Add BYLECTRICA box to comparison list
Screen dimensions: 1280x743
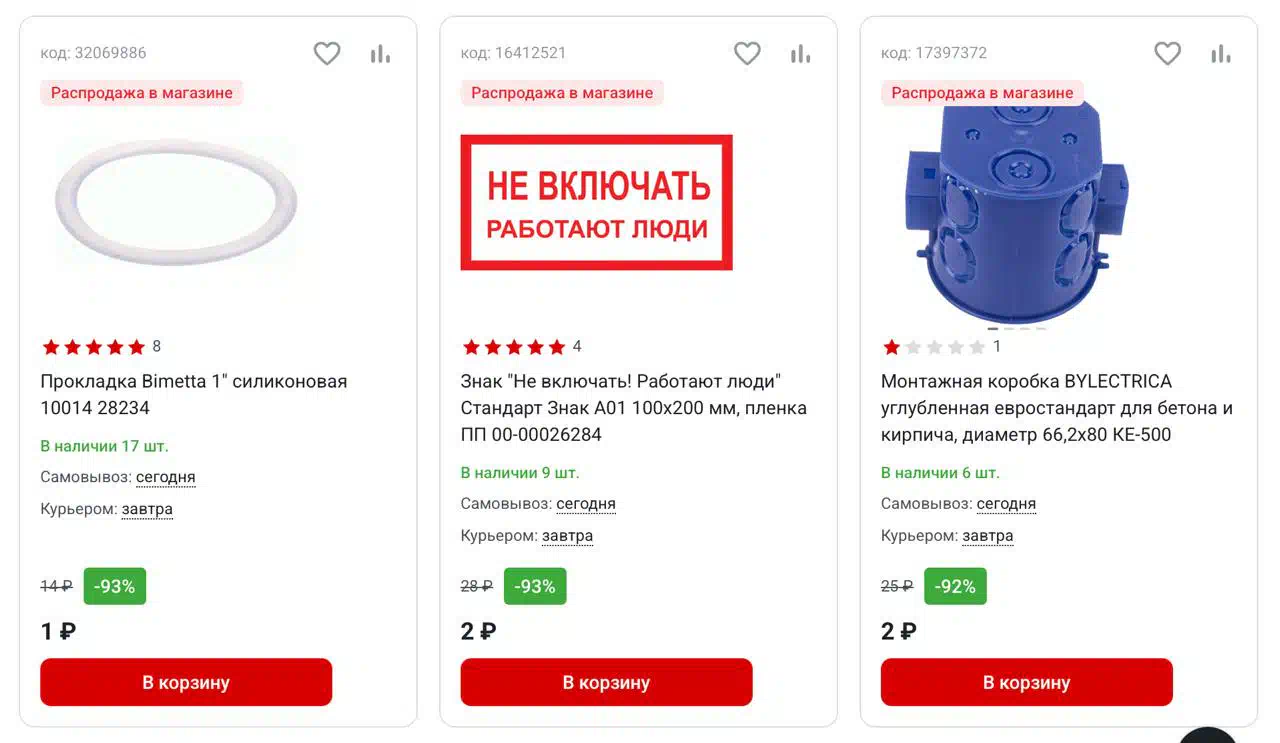click(x=1220, y=54)
